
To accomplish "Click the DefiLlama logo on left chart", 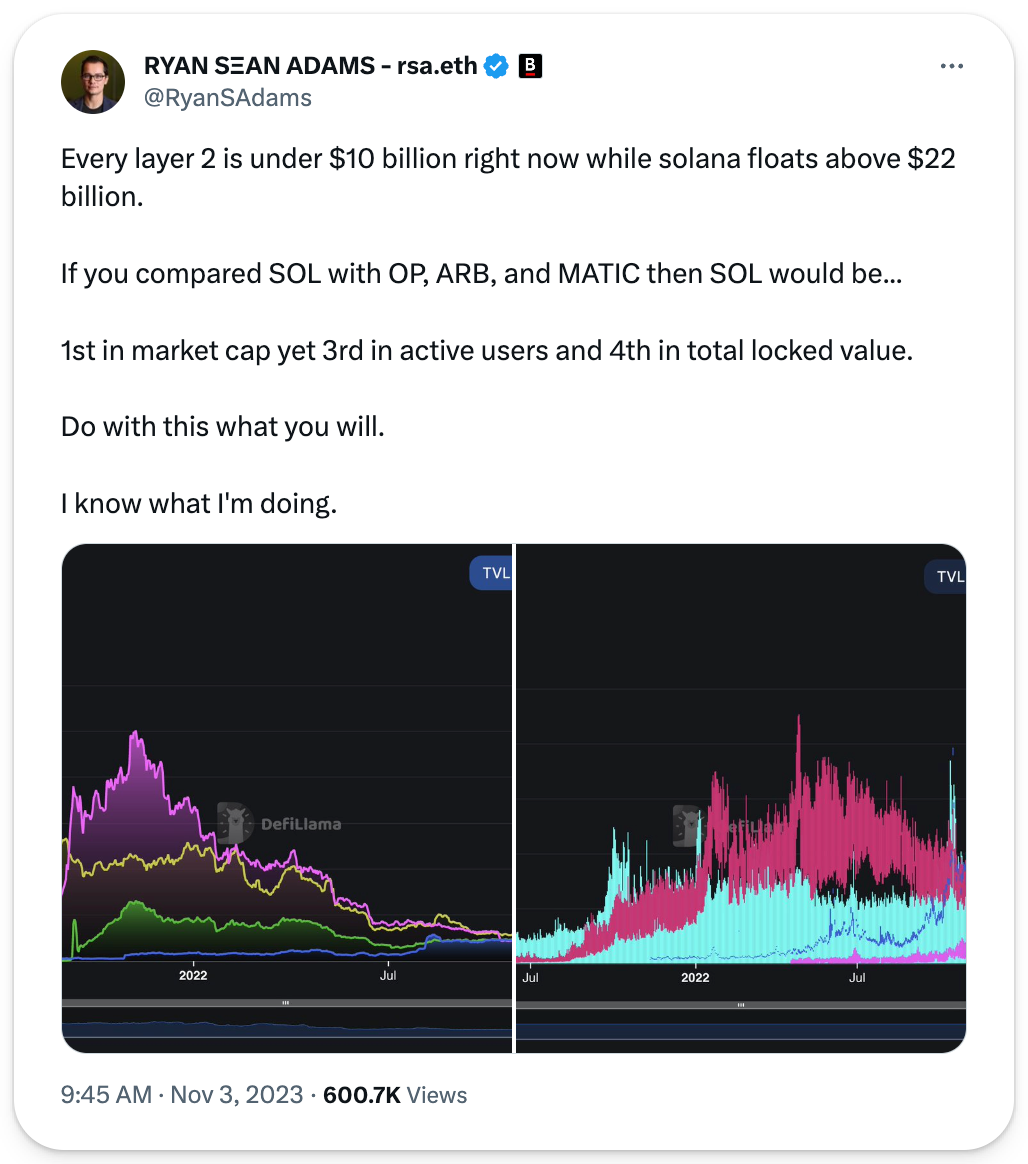I will [234, 822].
